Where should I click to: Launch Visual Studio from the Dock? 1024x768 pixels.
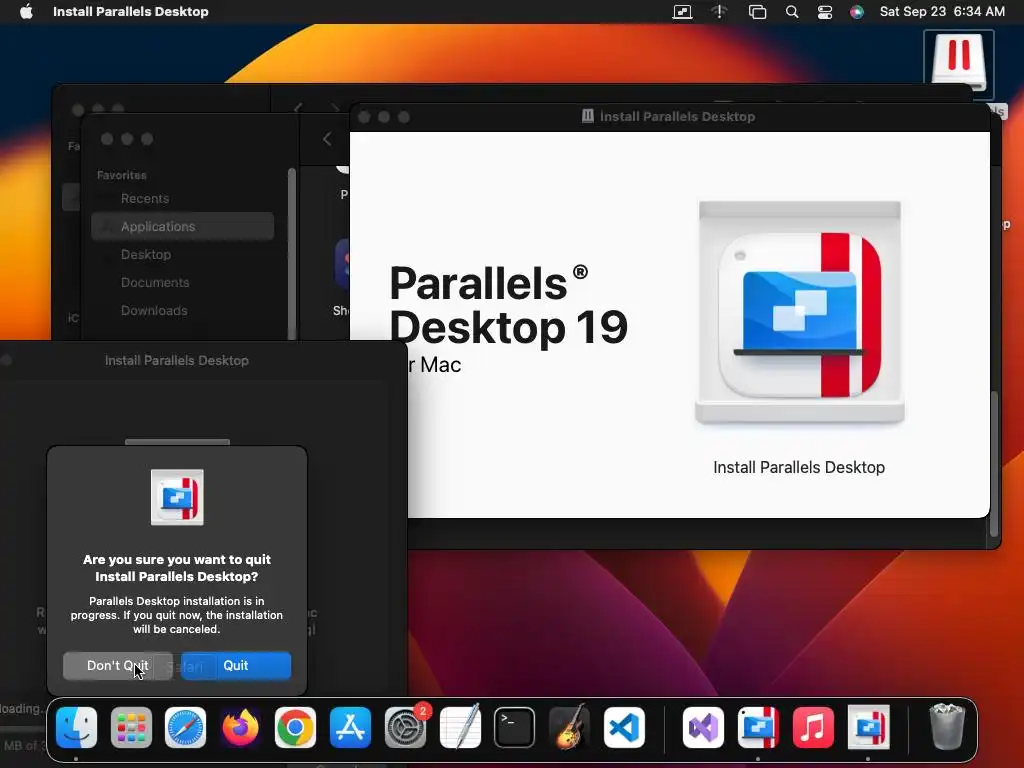703,728
